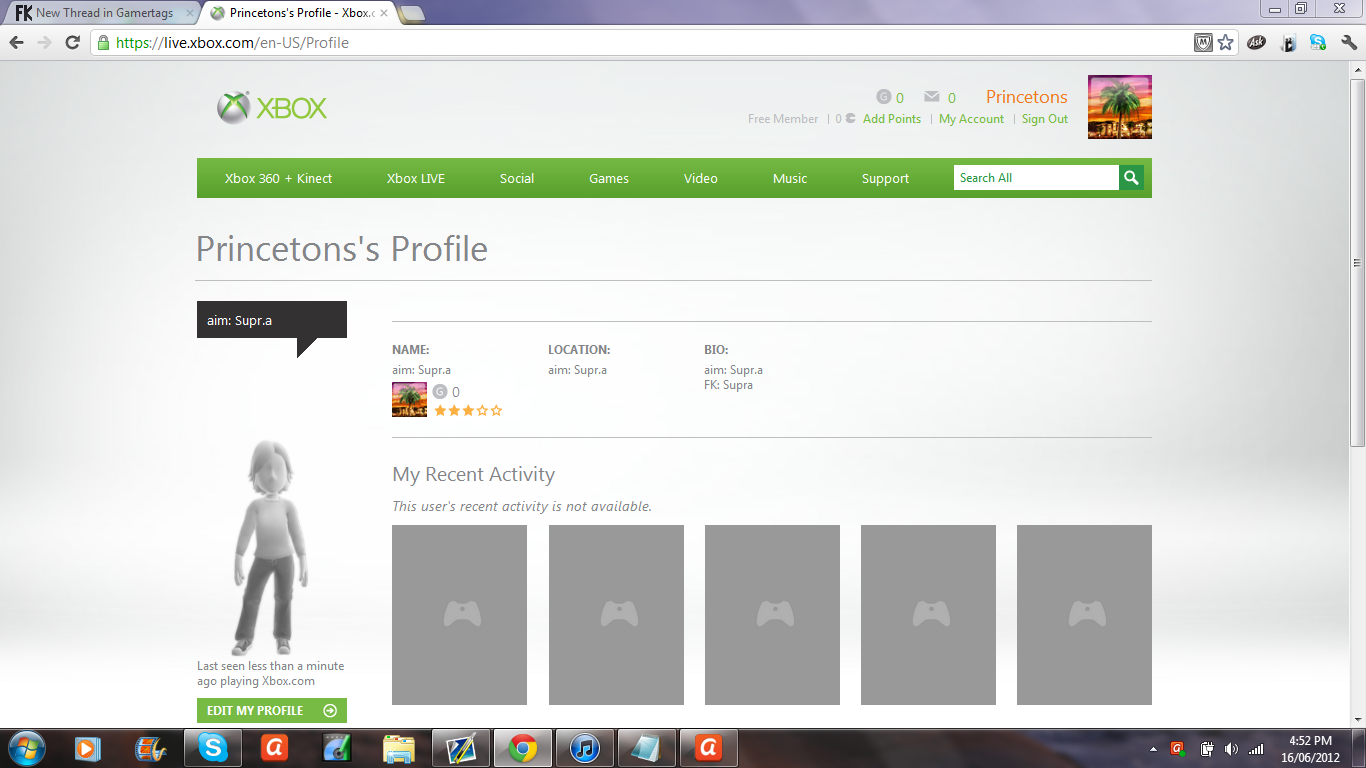1366x768 pixels.
Task: Click the network signal tray icon
Action: 1256,749
